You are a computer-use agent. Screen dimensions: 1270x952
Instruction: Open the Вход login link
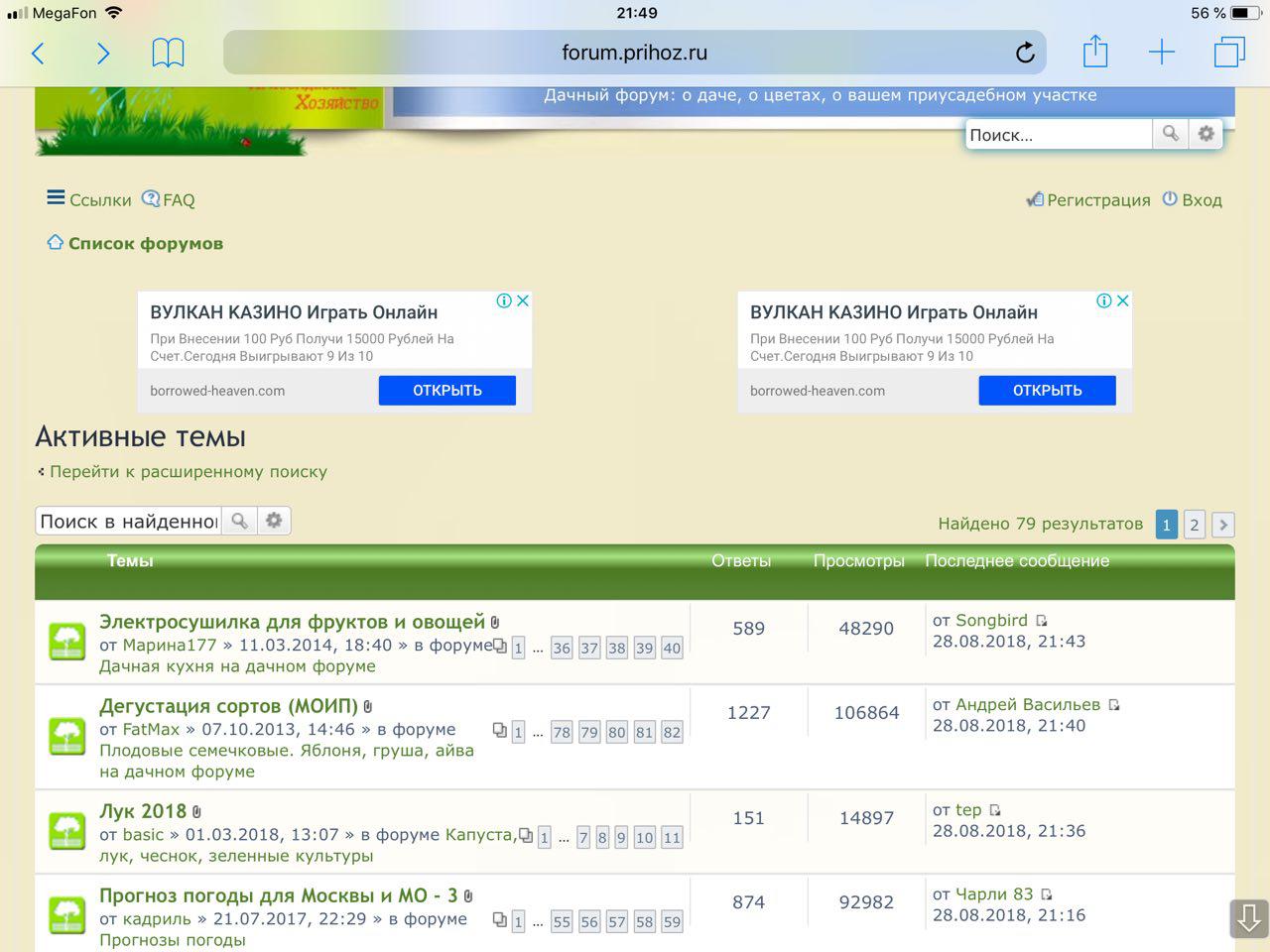click(1193, 199)
